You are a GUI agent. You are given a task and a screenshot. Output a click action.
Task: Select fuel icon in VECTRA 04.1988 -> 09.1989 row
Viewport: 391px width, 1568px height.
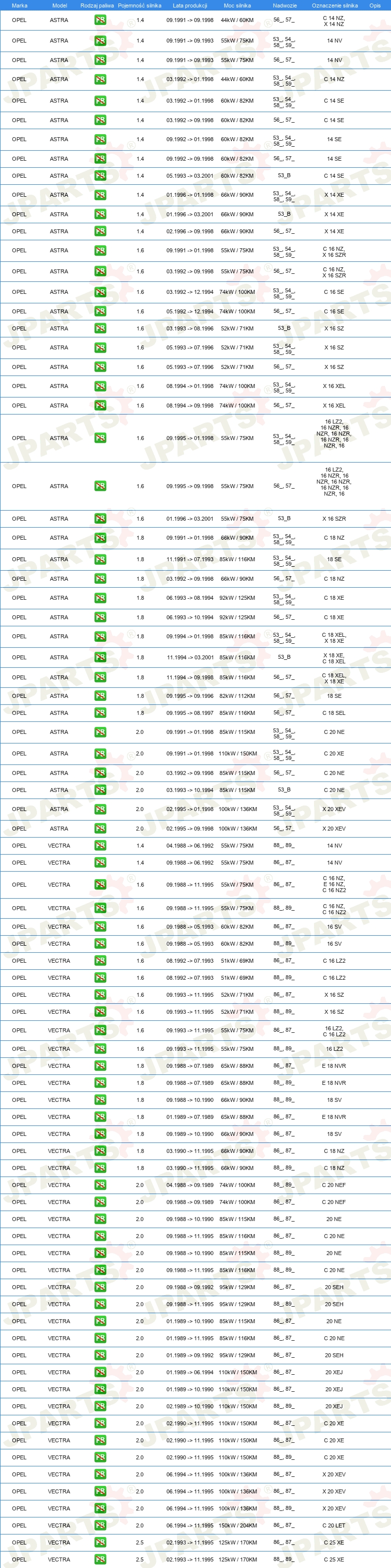pos(100,1185)
